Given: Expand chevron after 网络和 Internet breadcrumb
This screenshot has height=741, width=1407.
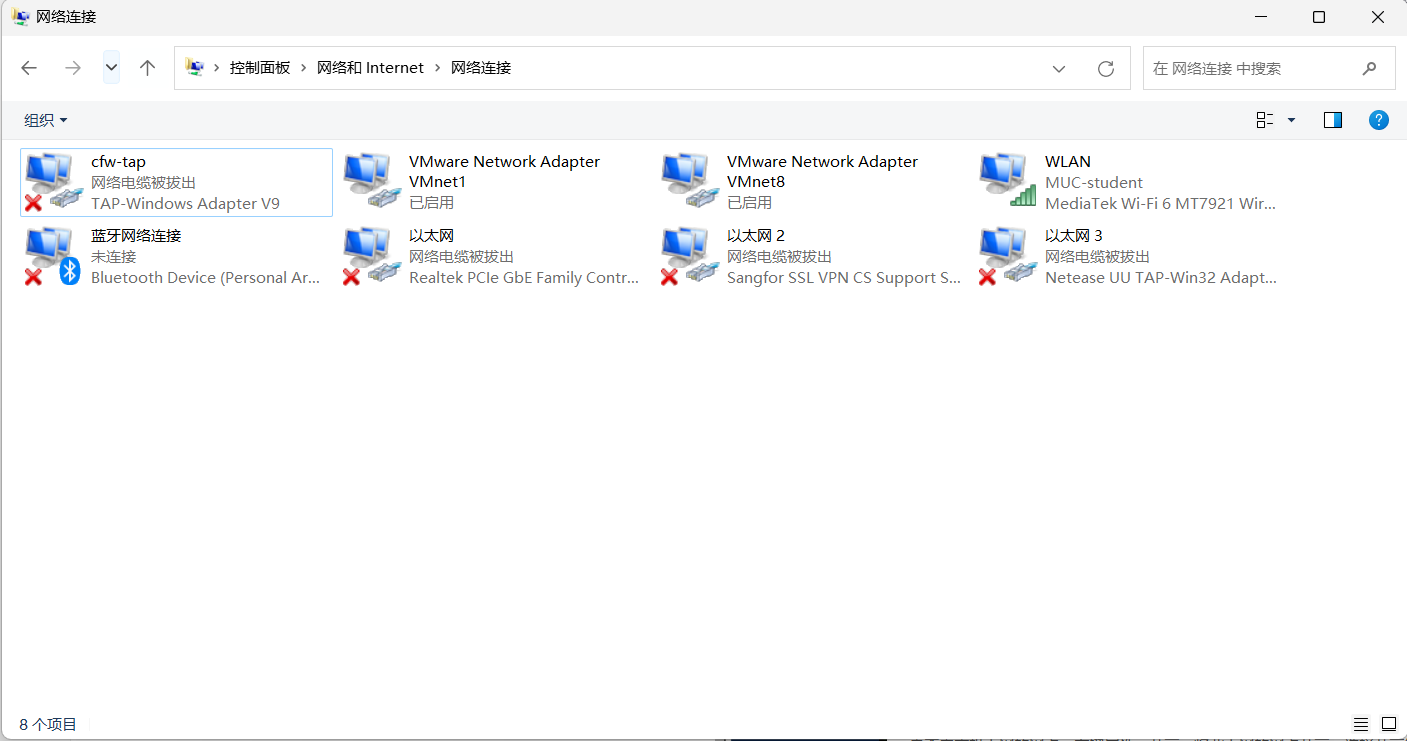Looking at the screenshot, I should pyautogui.click(x=438, y=68).
